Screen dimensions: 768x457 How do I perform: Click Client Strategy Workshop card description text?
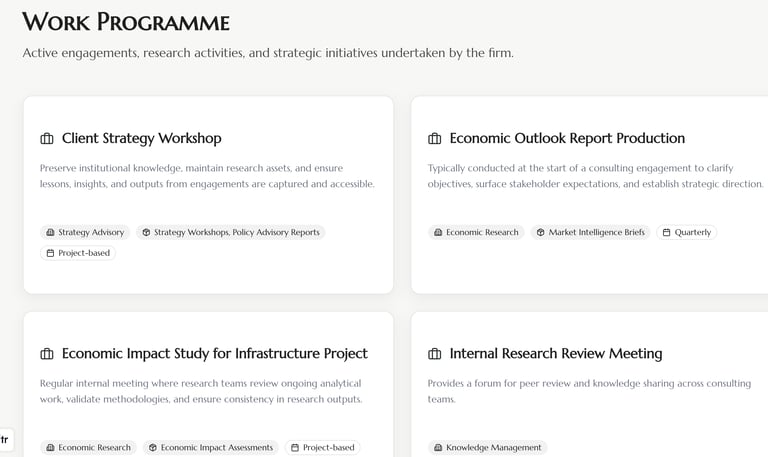(x=207, y=176)
